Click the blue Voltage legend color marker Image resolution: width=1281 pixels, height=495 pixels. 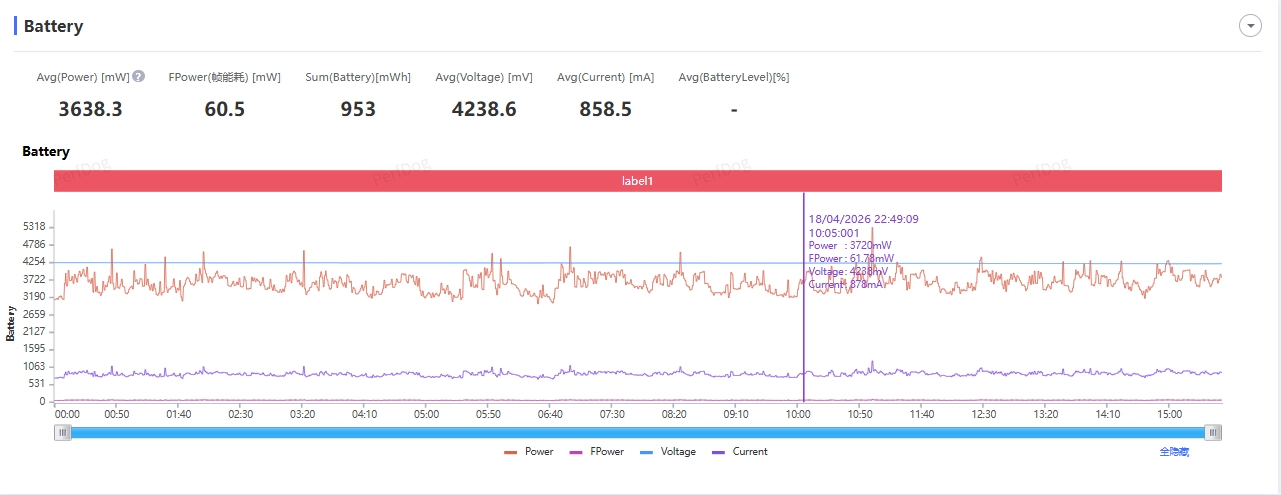(x=645, y=452)
